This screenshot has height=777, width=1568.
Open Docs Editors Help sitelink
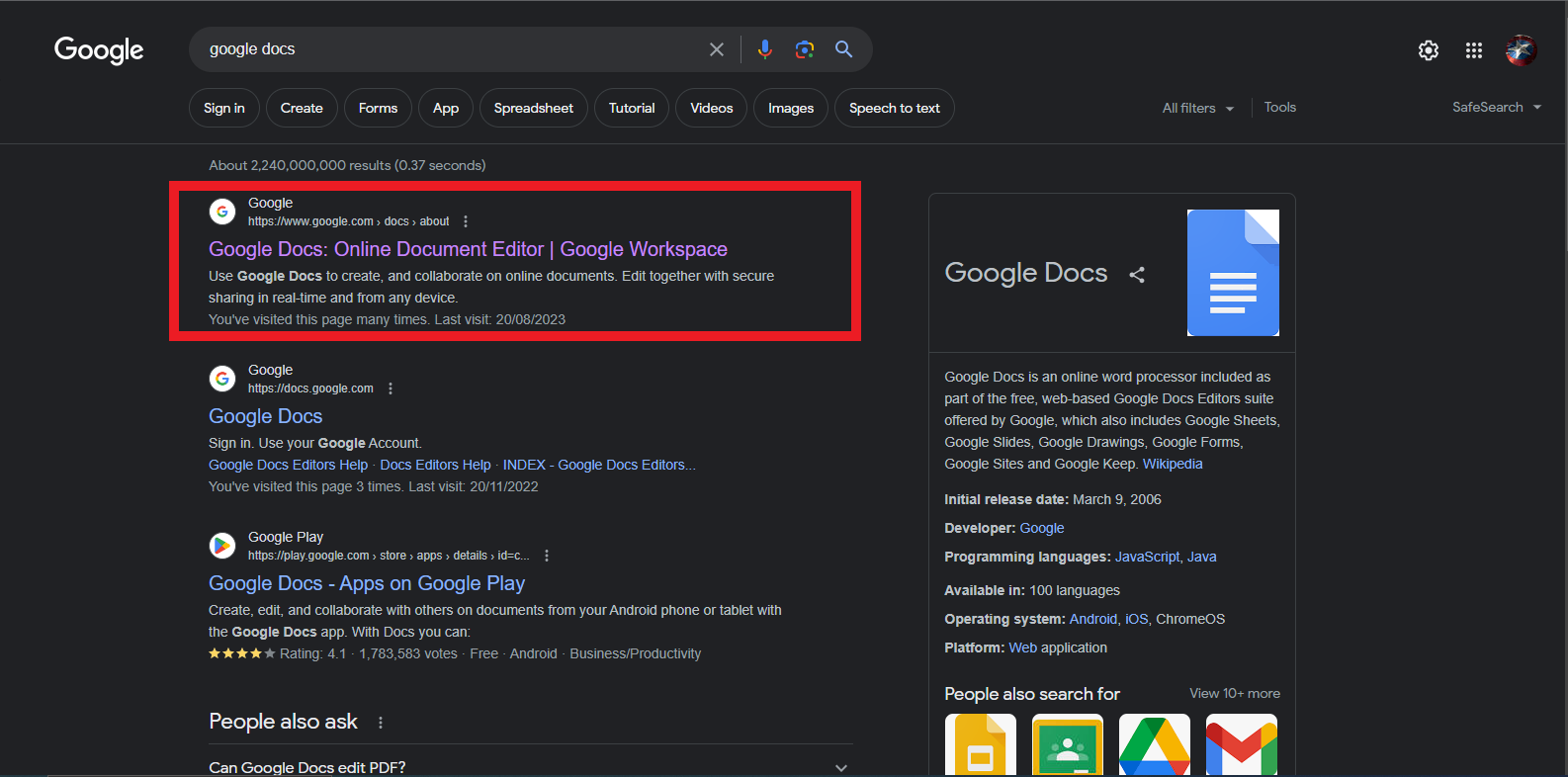tap(435, 465)
